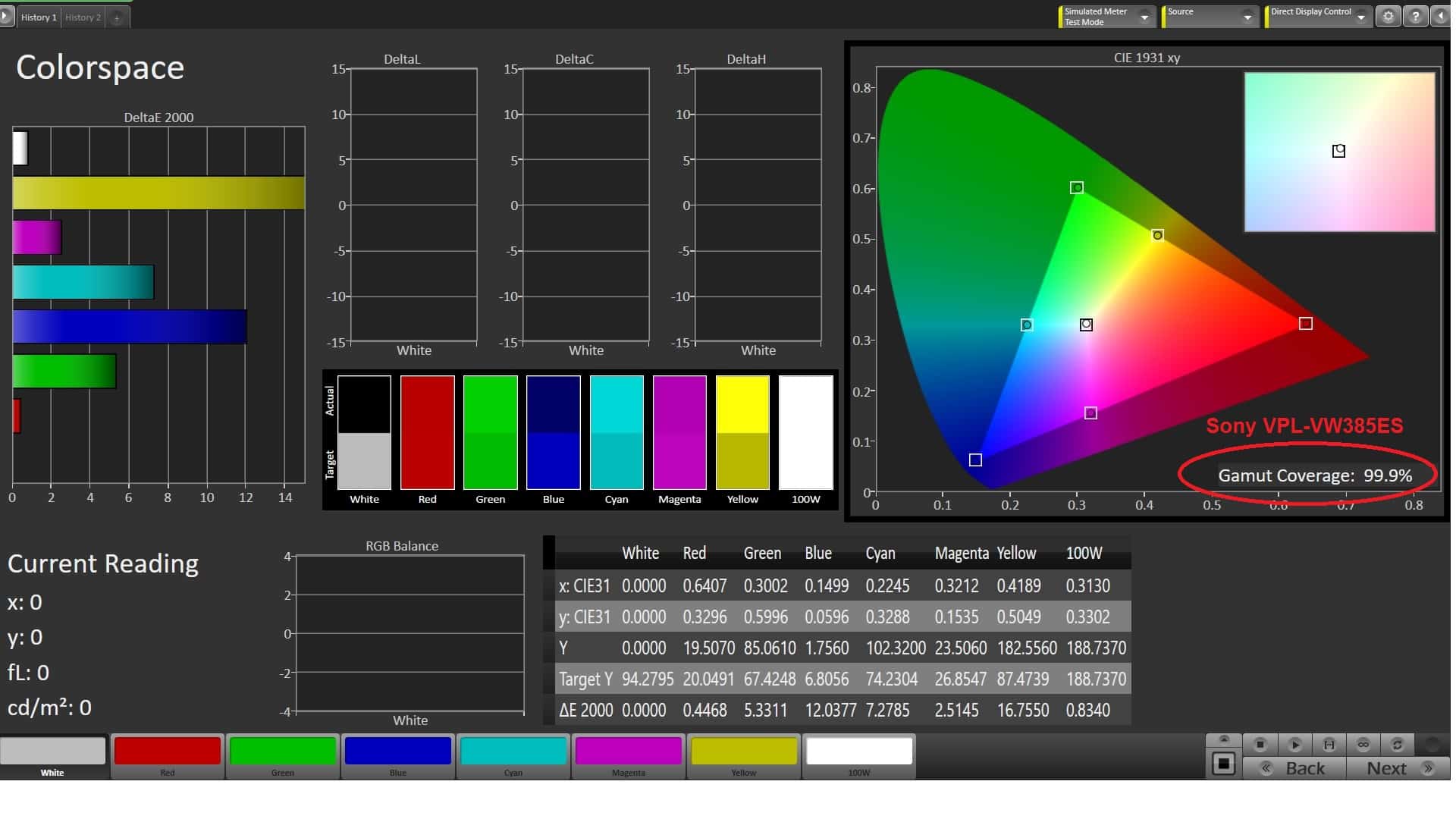Add a new history tab
This screenshot has width=1456, height=819.
(x=117, y=17)
